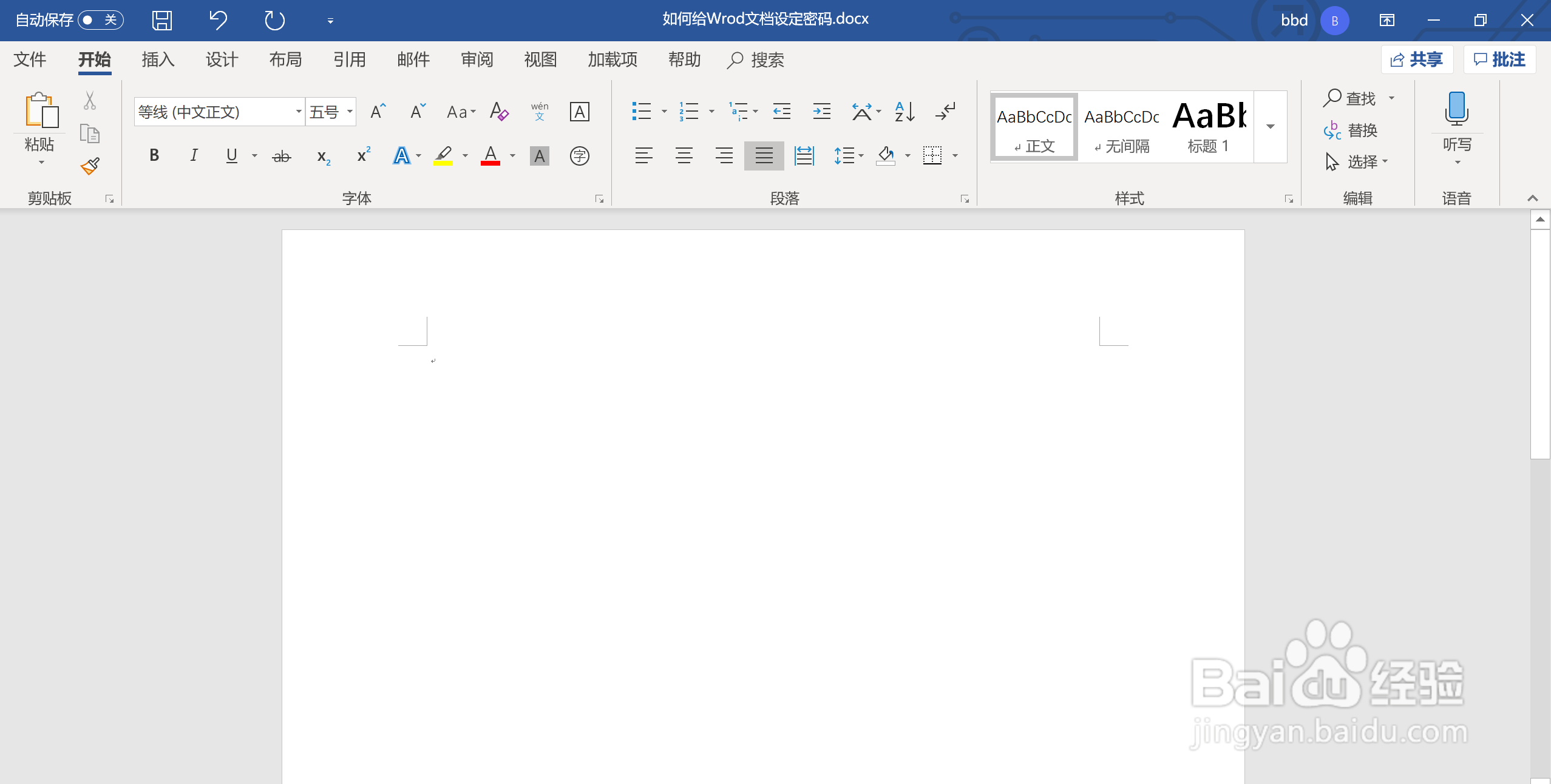Open the font name dropdown
The width and height of the screenshot is (1551, 784).
tap(298, 112)
